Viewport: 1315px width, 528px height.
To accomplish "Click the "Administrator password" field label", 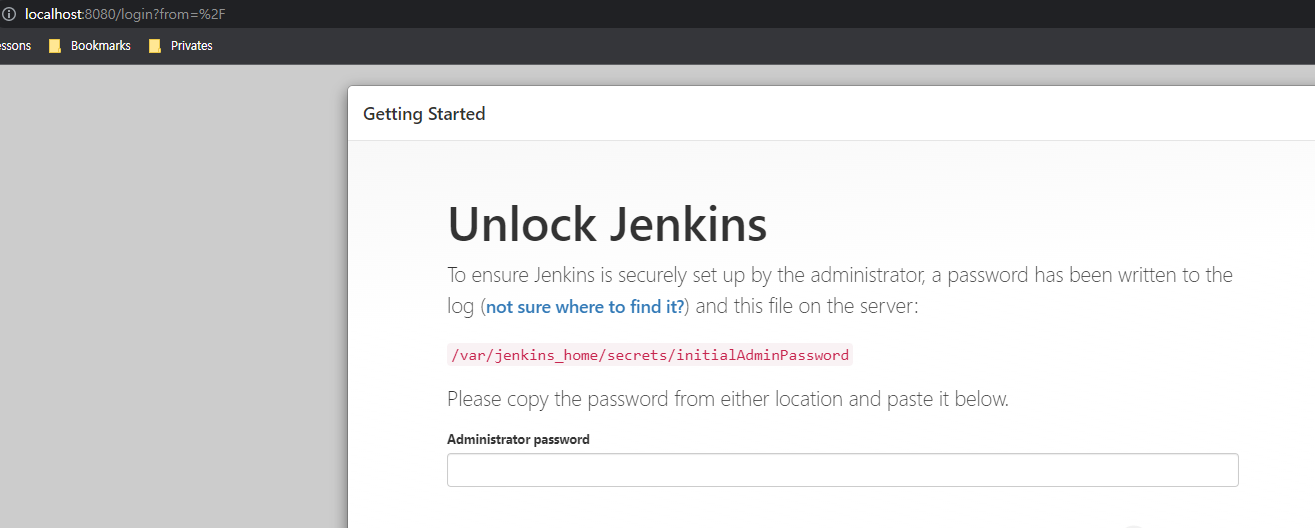I will pos(518,439).
